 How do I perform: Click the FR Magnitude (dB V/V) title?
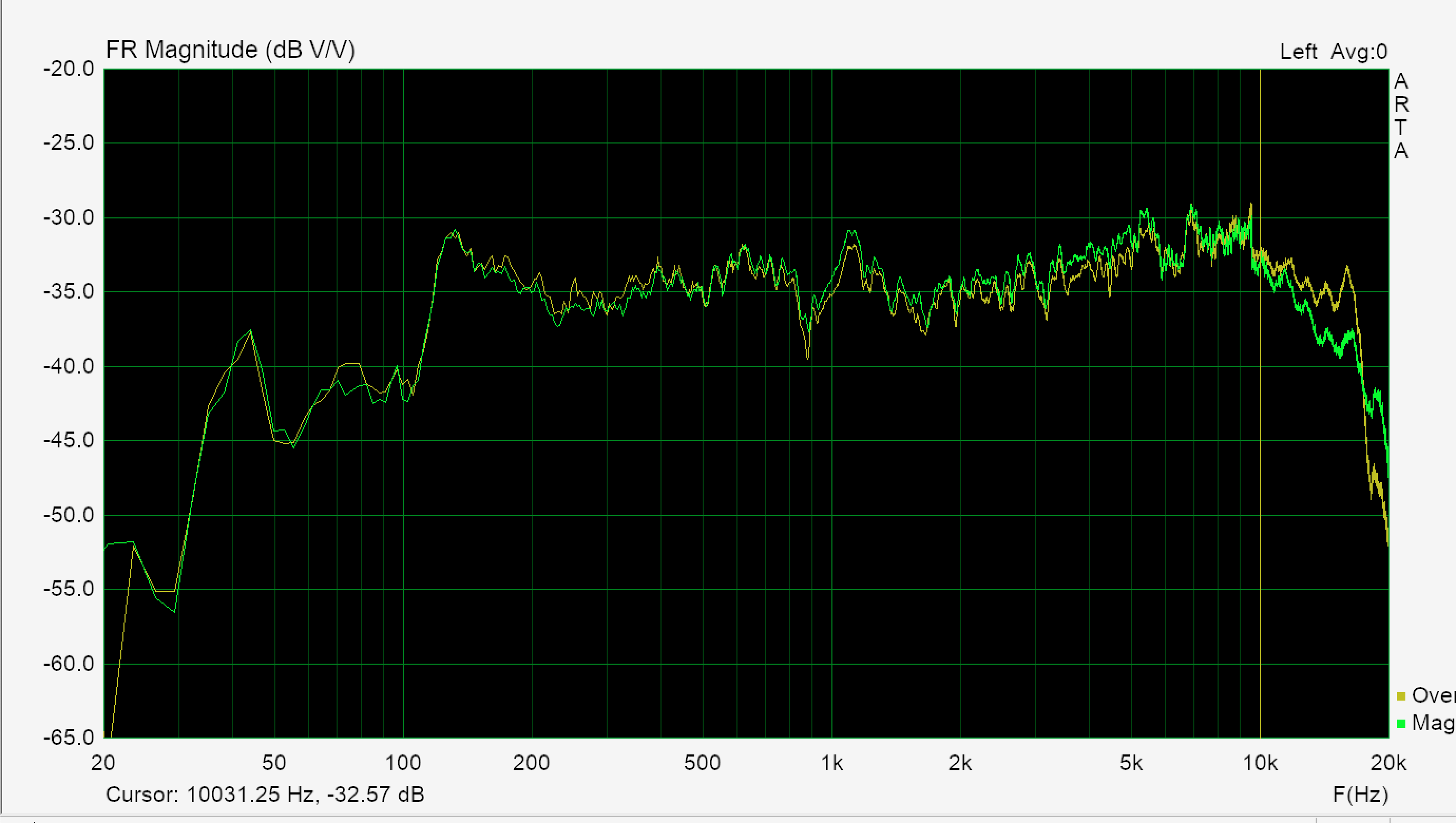click(x=230, y=50)
